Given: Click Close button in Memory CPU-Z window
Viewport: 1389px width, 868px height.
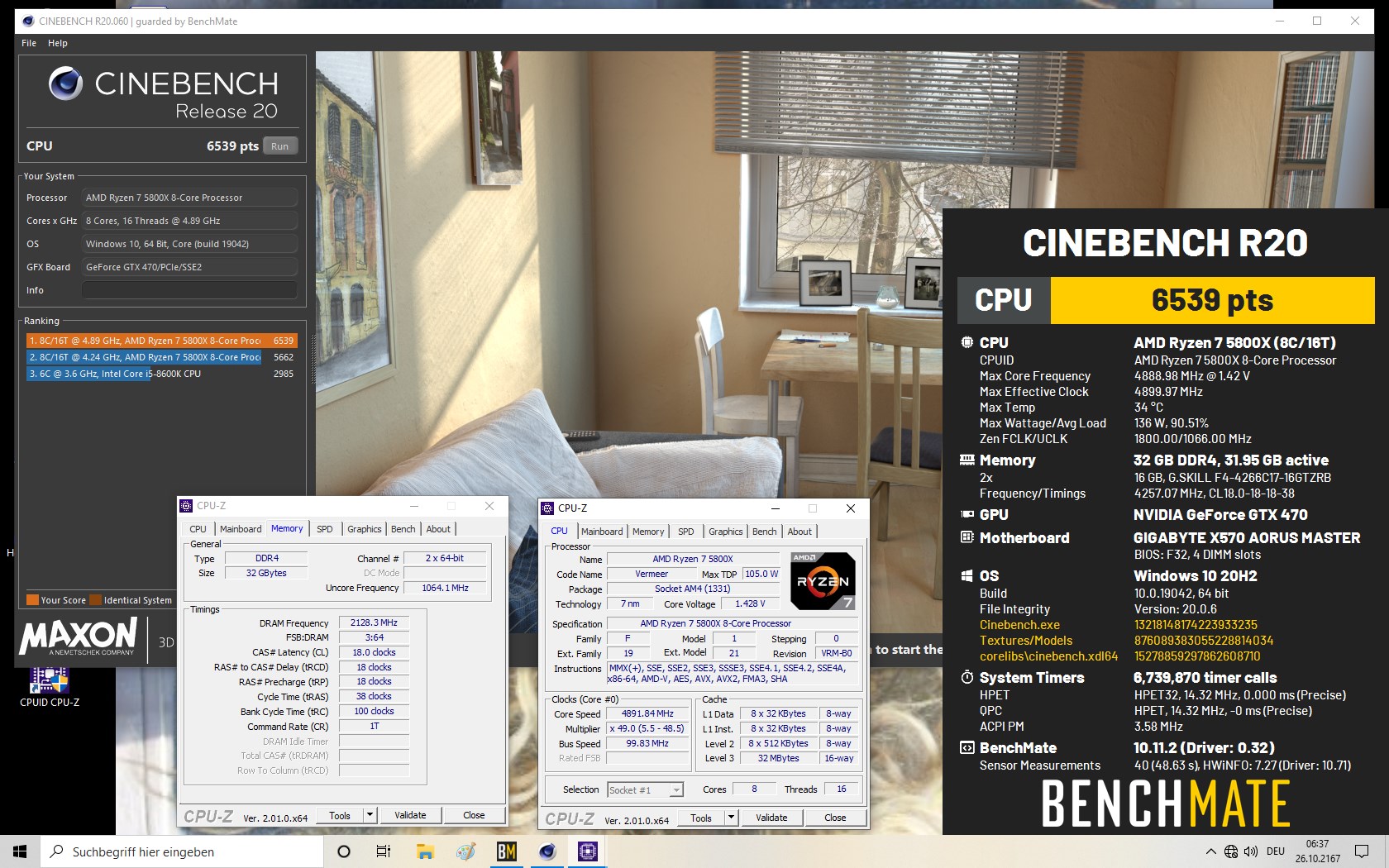Looking at the screenshot, I should click(474, 815).
